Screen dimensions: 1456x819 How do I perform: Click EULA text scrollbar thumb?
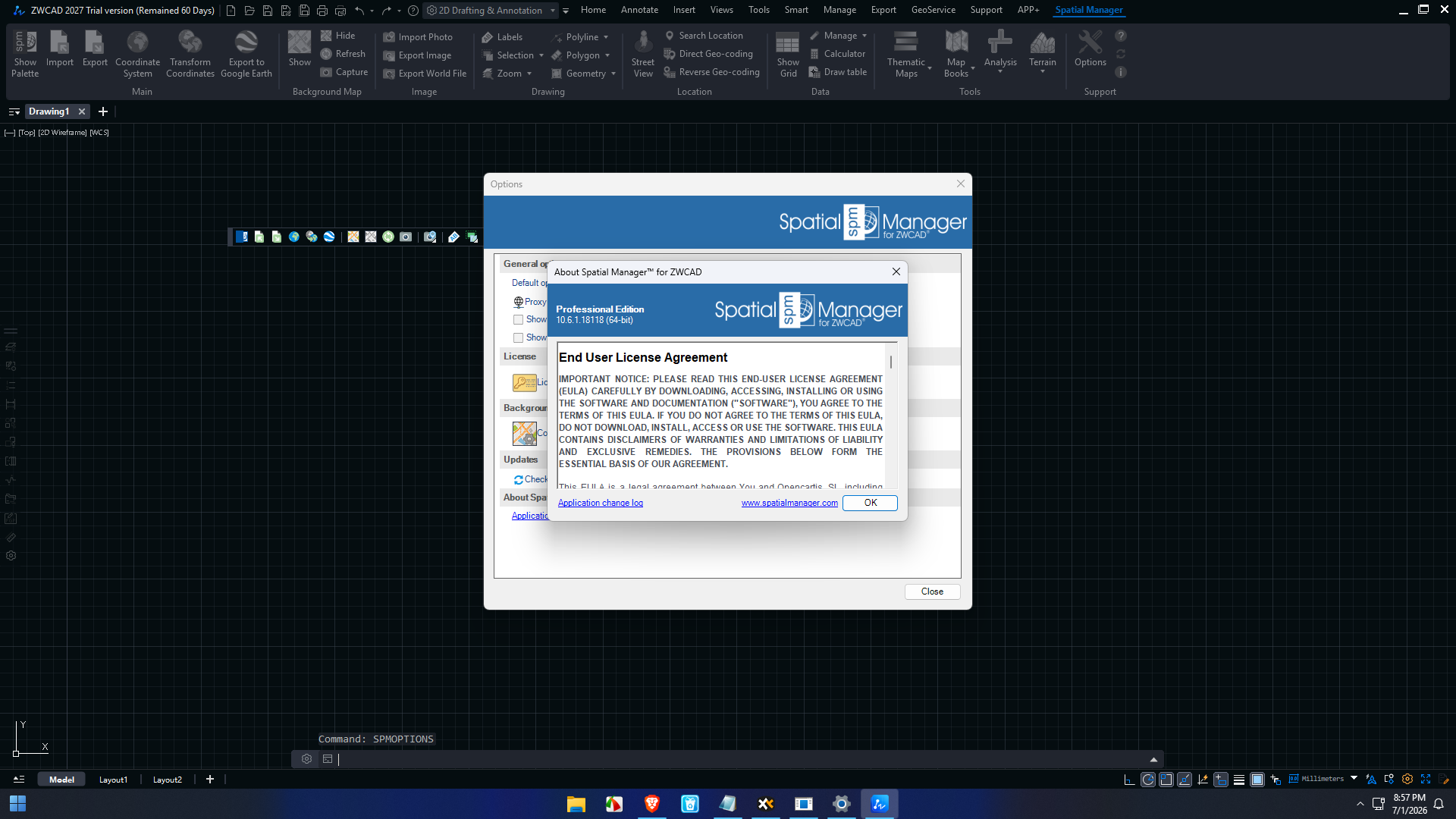[891, 362]
